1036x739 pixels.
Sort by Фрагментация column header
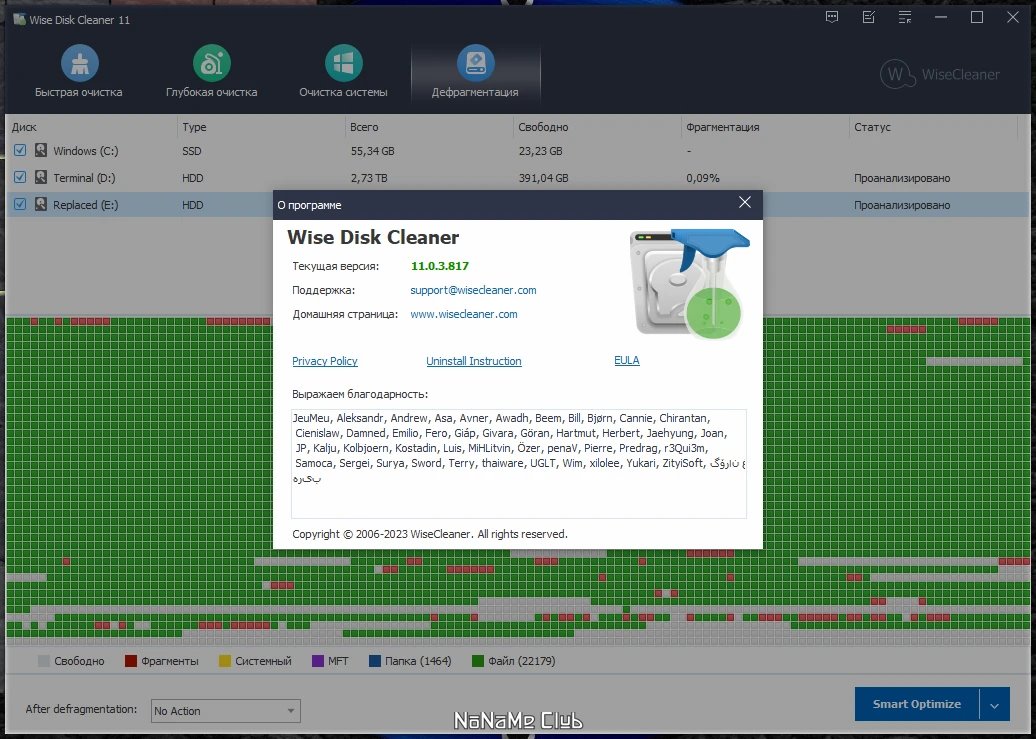point(722,127)
